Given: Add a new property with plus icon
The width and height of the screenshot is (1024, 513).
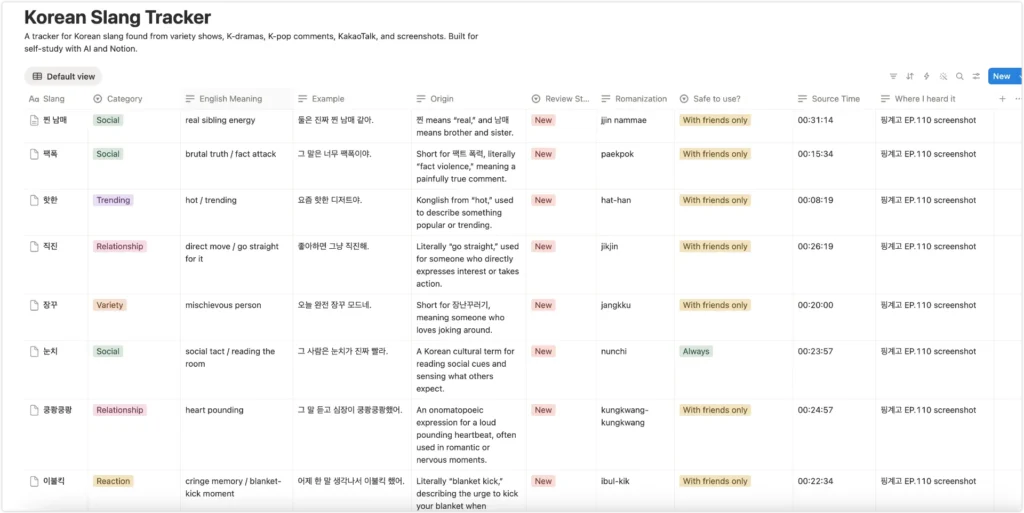Looking at the screenshot, I should tap(1002, 99).
